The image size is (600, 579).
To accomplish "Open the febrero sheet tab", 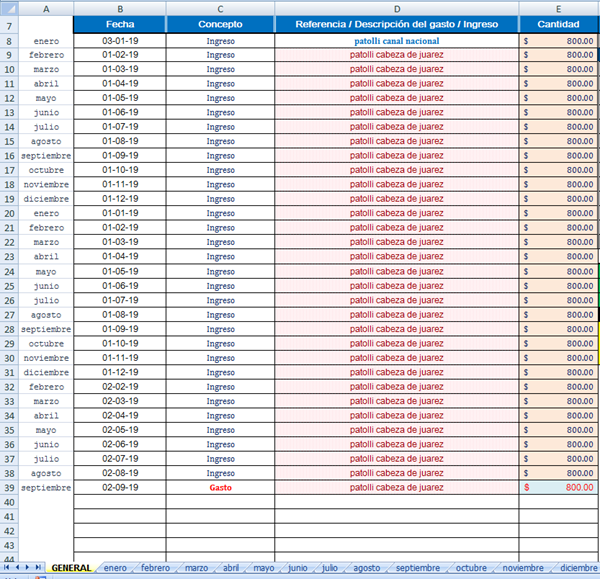I will click(155, 568).
